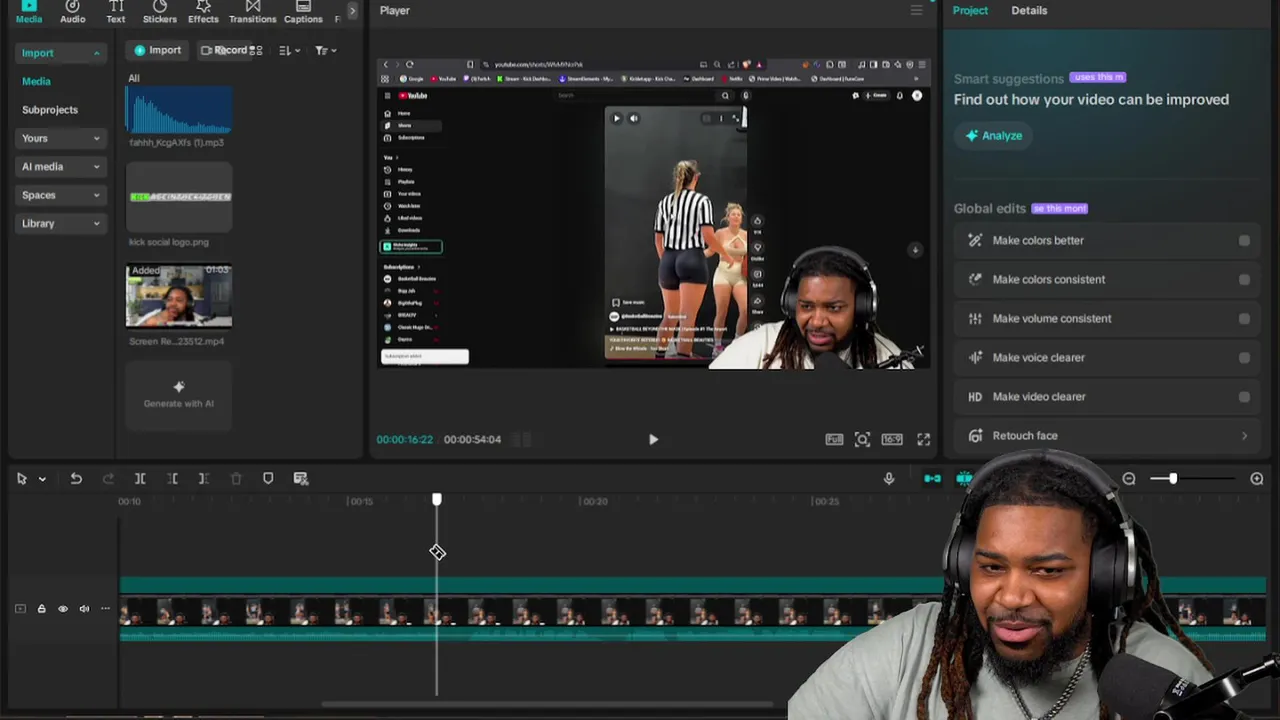Open the Audio panel
This screenshot has width=1280, height=720.
[72, 13]
